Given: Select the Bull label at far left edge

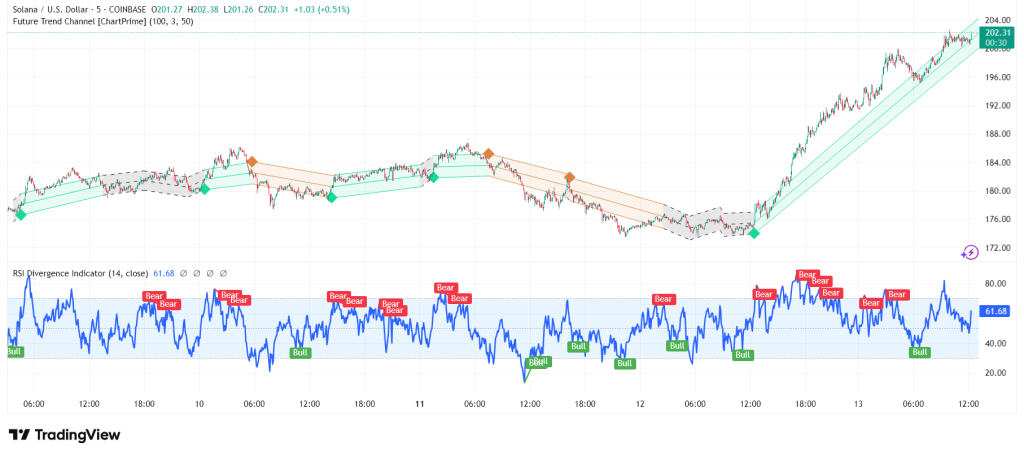Looking at the screenshot, I should pos(14,351).
